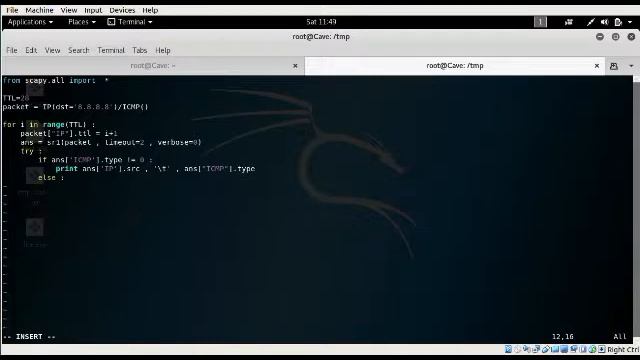Open the system menu arrow in top bar

tap(631, 22)
